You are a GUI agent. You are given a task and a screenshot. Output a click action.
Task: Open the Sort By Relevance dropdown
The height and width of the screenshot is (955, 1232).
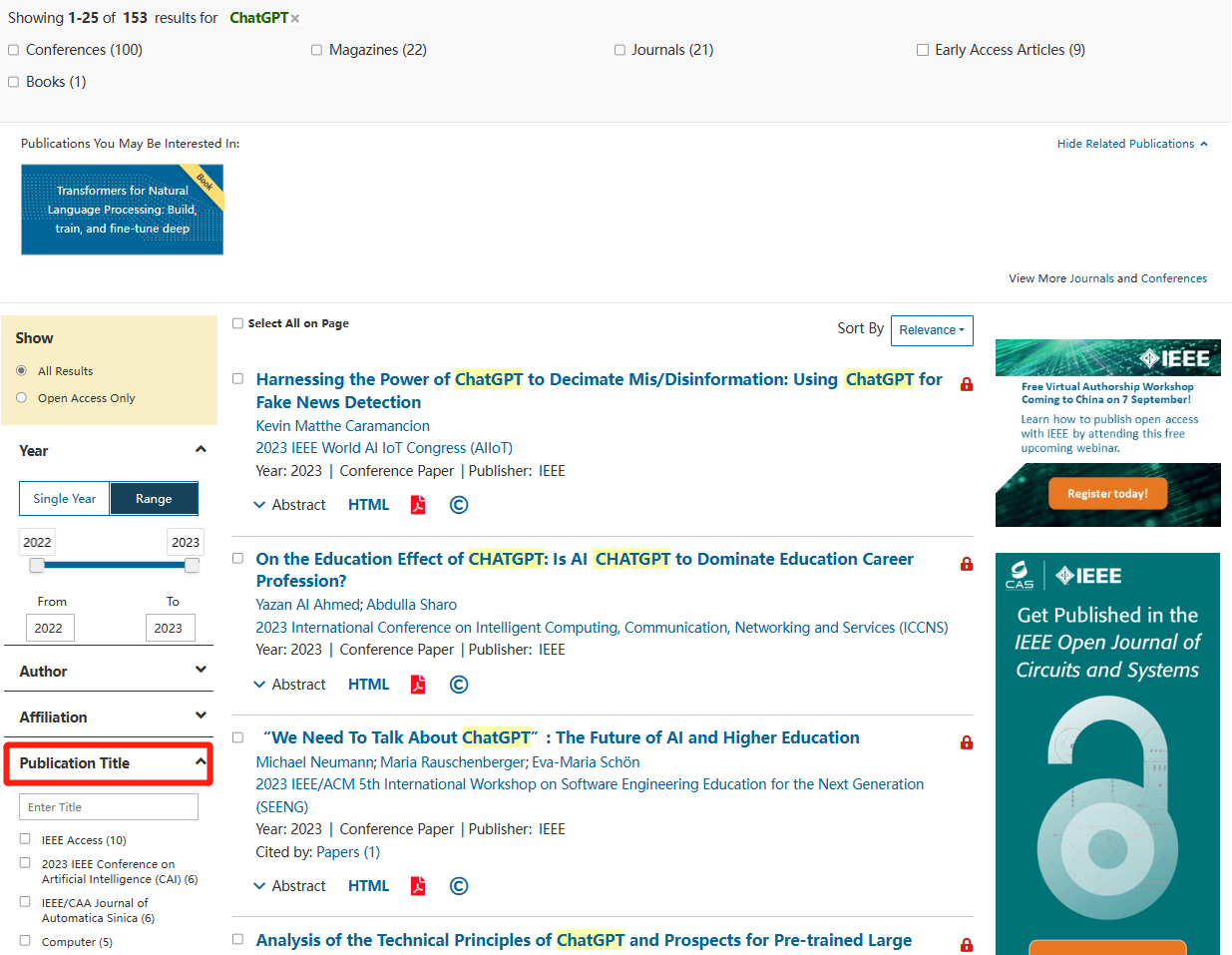pyautogui.click(x=932, y=330)
